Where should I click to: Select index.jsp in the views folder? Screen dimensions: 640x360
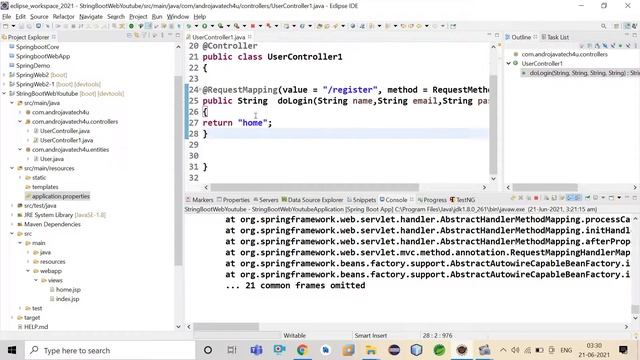coord(64,299)
